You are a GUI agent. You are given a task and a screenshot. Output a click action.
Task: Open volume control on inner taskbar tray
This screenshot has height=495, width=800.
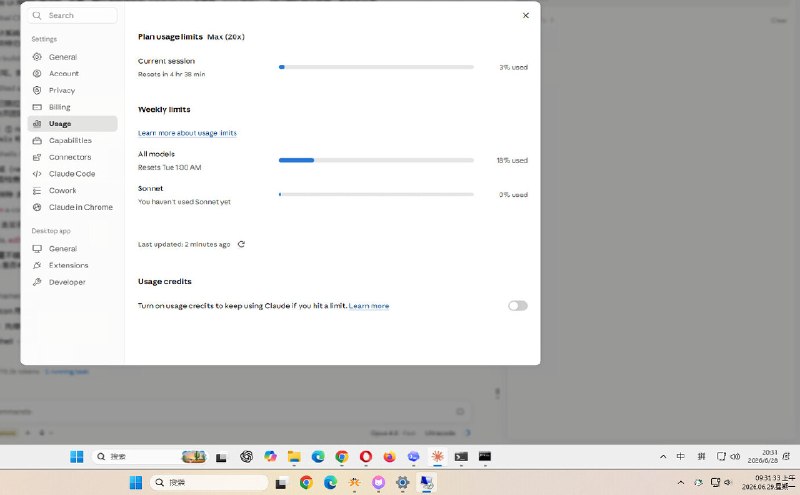[735, 457]
